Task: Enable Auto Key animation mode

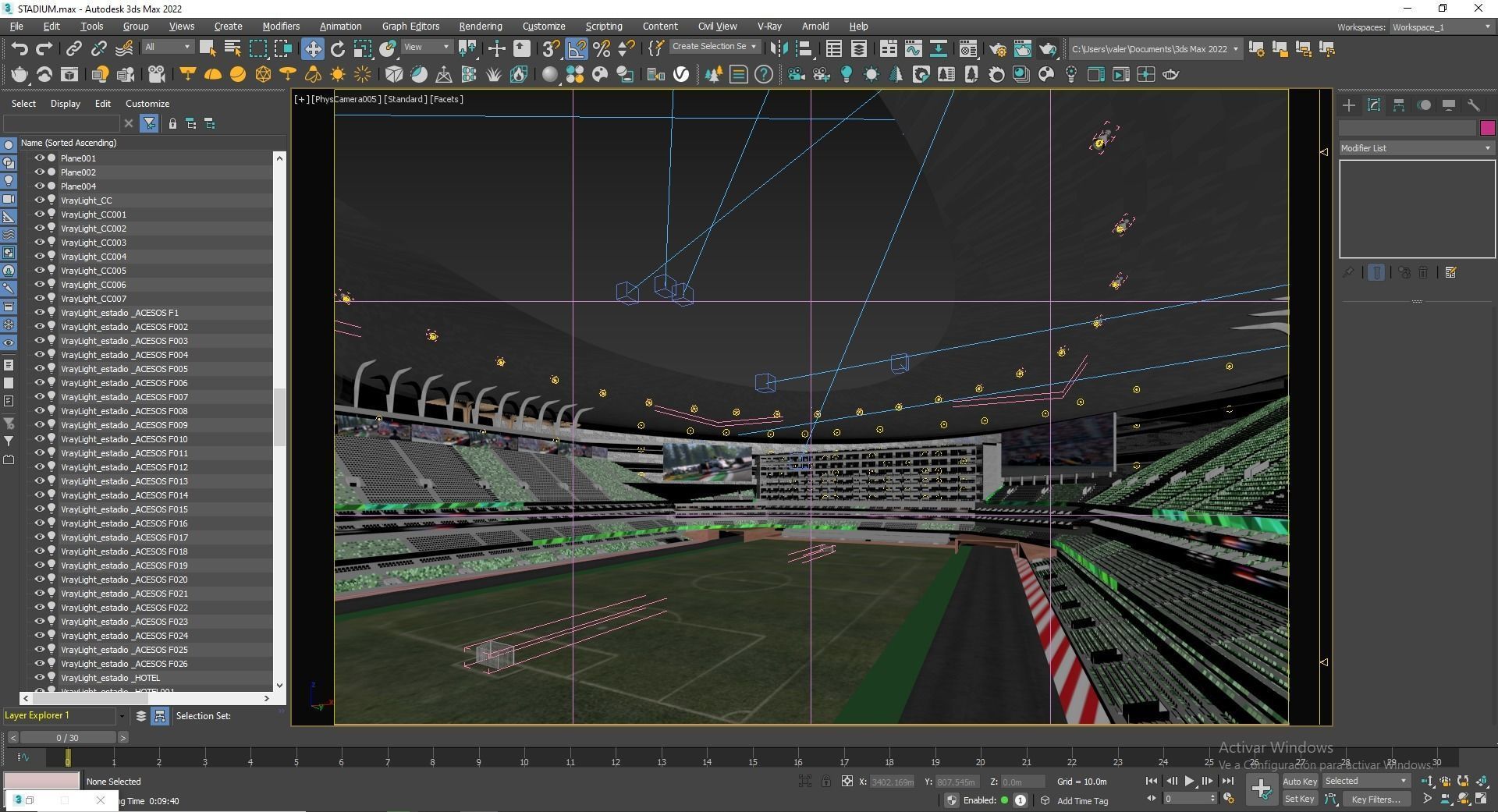Action: [x=1299, y=781]
